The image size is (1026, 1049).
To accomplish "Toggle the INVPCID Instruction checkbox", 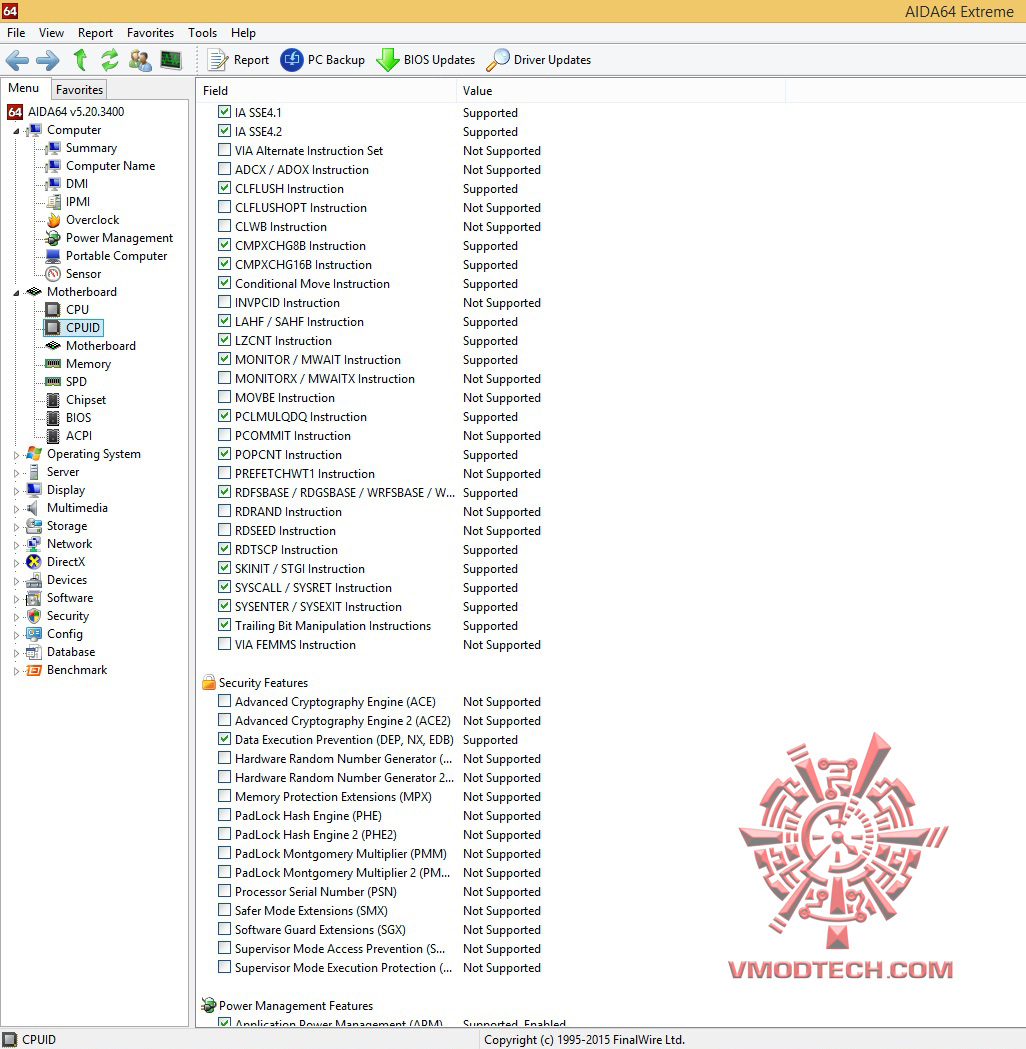I will click(x=225, y=302).
